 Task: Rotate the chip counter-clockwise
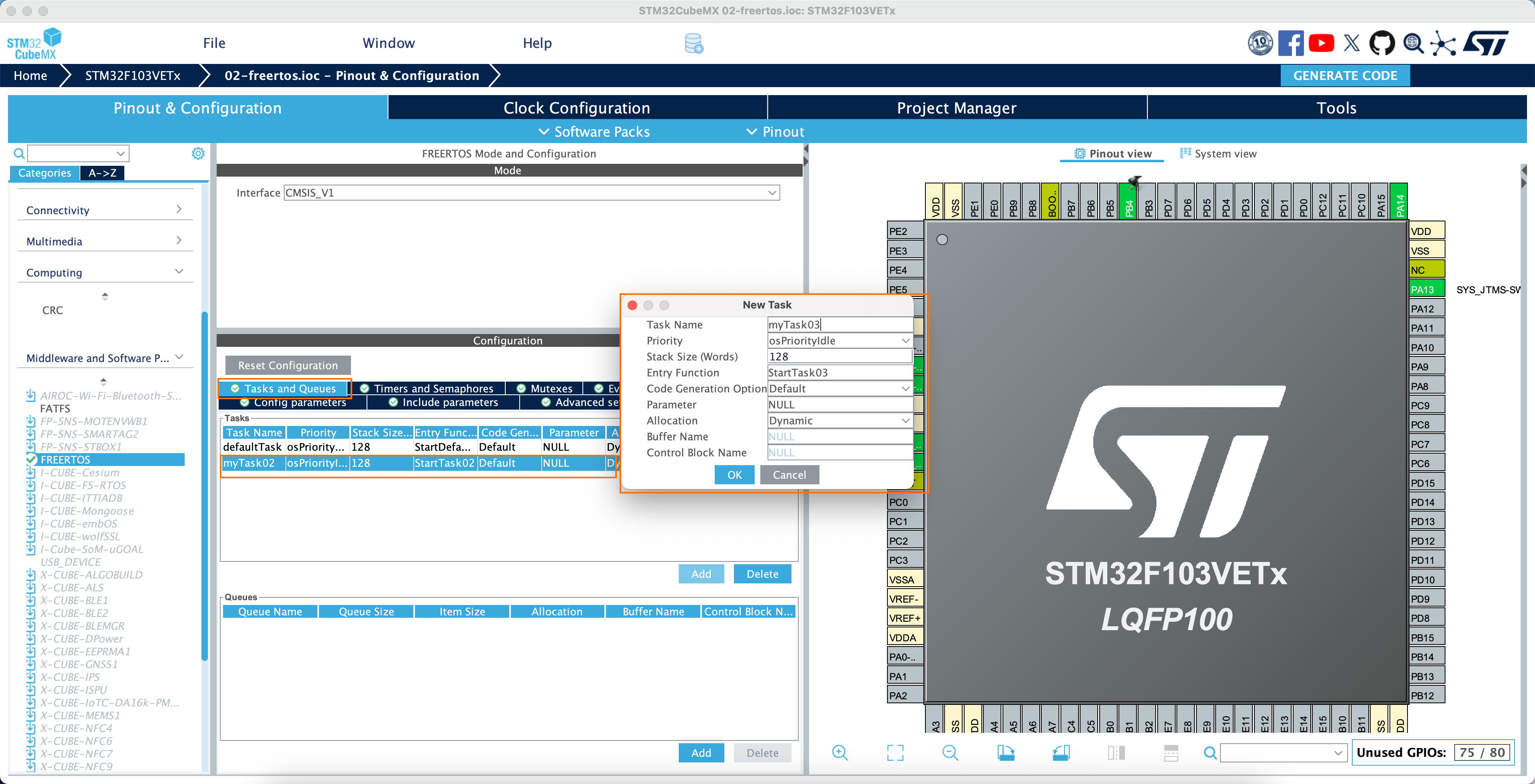coord(1061,752)
